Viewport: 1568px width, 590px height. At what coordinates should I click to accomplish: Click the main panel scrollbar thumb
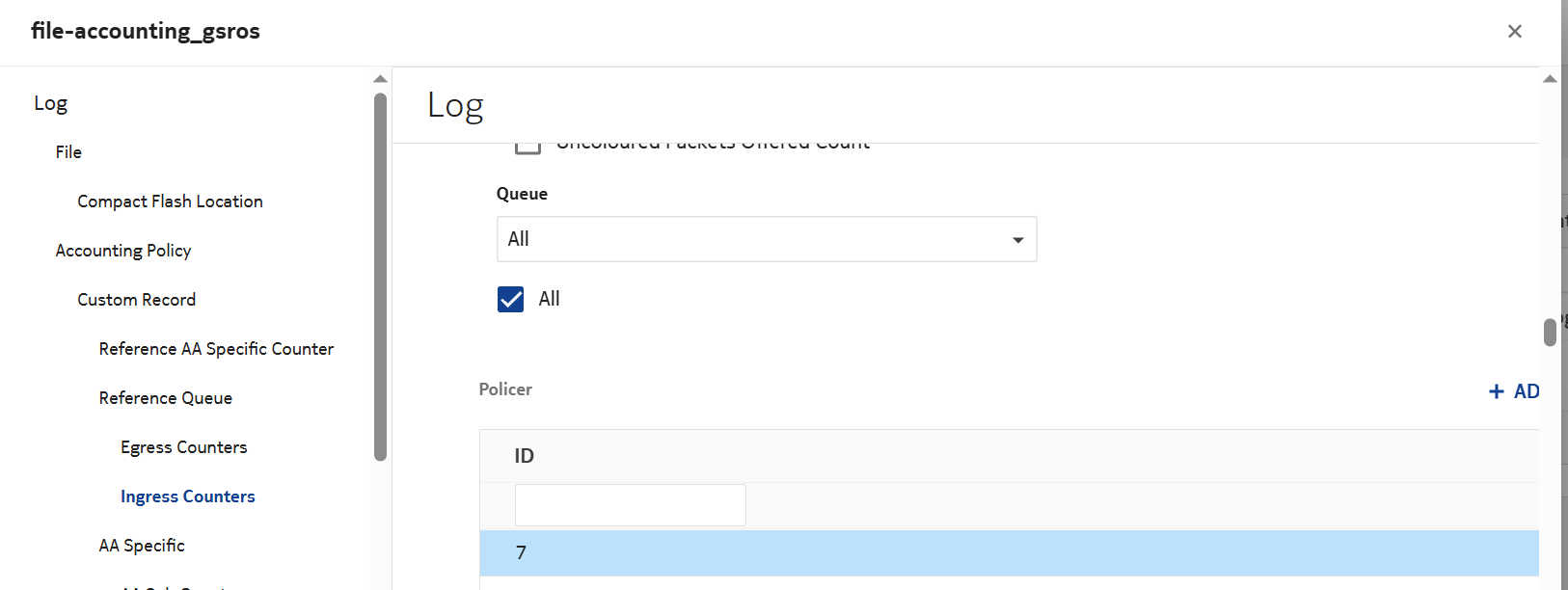click(1550, 332)
